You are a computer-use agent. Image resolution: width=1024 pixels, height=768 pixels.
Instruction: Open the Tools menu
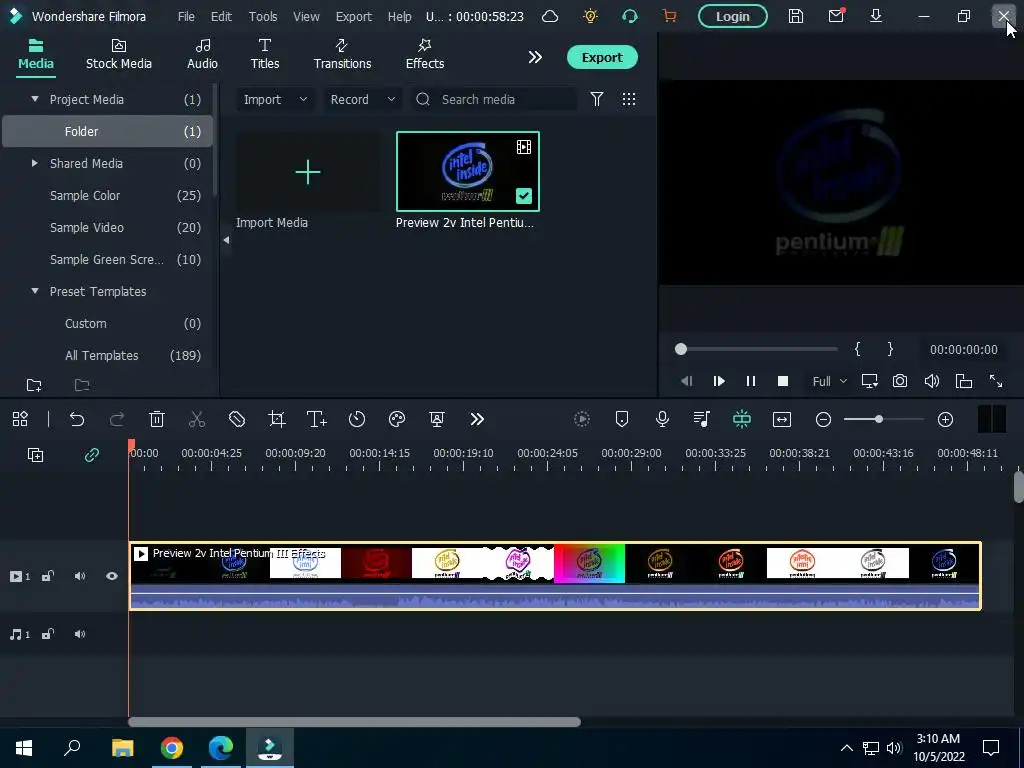[263, 16]
